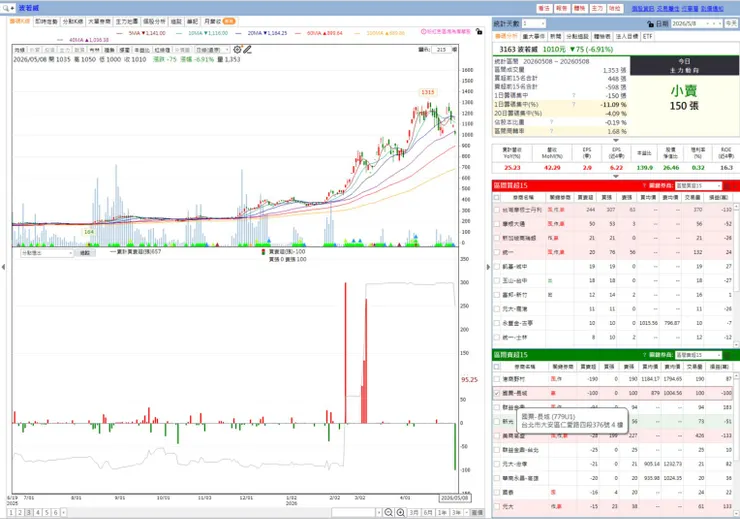This screenshot has height=519, width=740.
Task: Toggle the 本益比 chart overlay button
Action: click(142, 50)
